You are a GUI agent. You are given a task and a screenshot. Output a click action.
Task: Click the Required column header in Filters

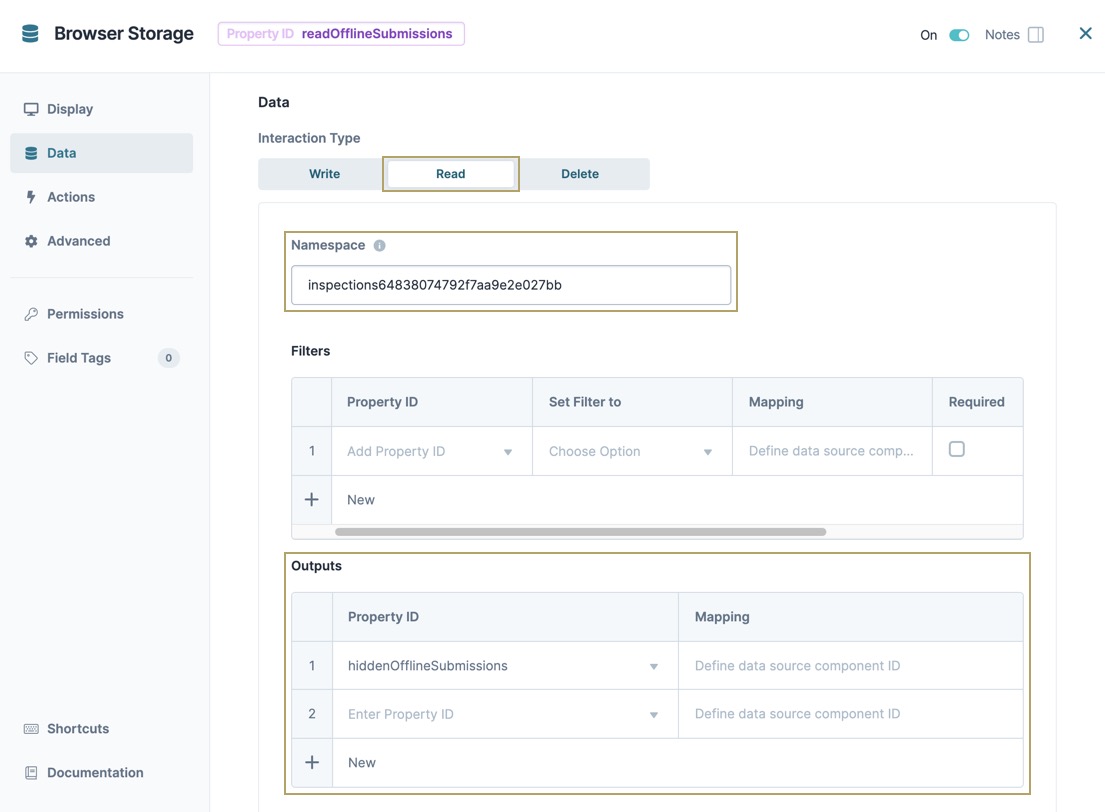976,402
